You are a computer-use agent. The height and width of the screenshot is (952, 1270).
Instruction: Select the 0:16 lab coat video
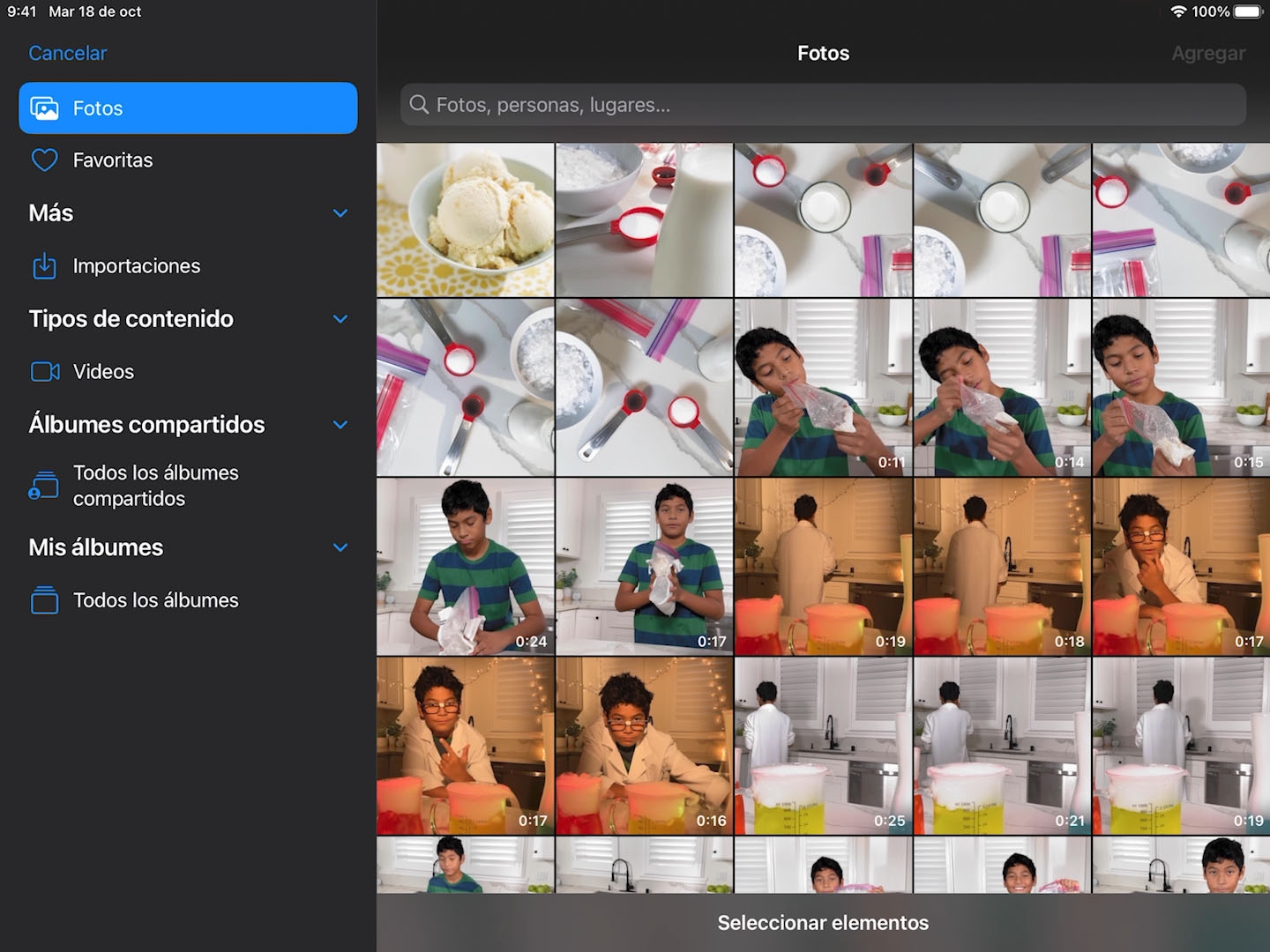pos(644,746)
